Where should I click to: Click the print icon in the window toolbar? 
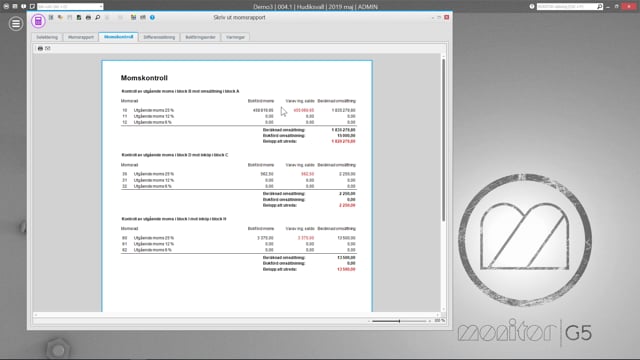[88, 18]
